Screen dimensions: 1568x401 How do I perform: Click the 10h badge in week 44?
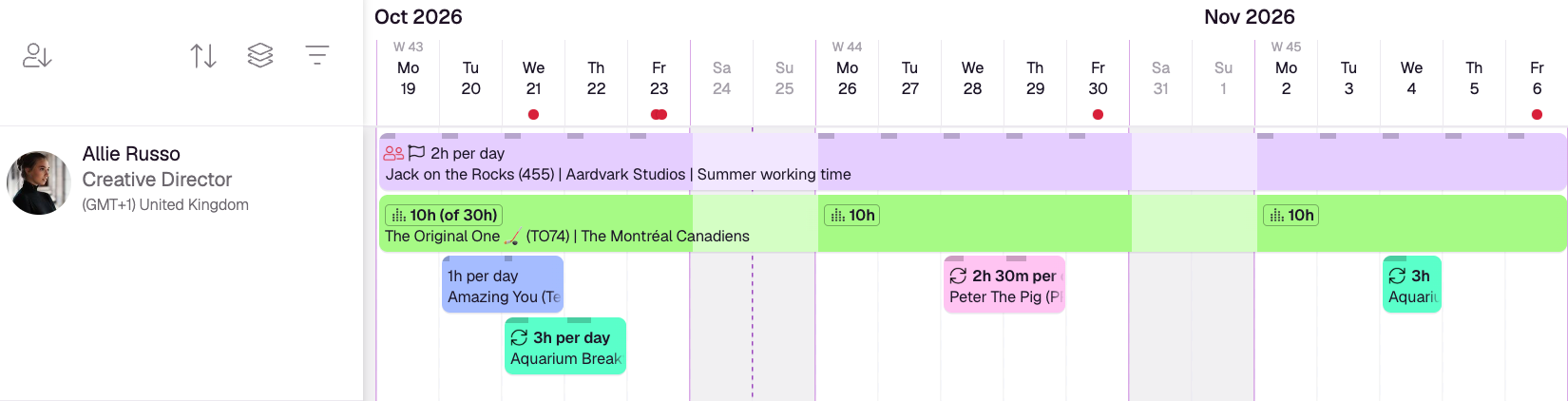tap(852, 215)
